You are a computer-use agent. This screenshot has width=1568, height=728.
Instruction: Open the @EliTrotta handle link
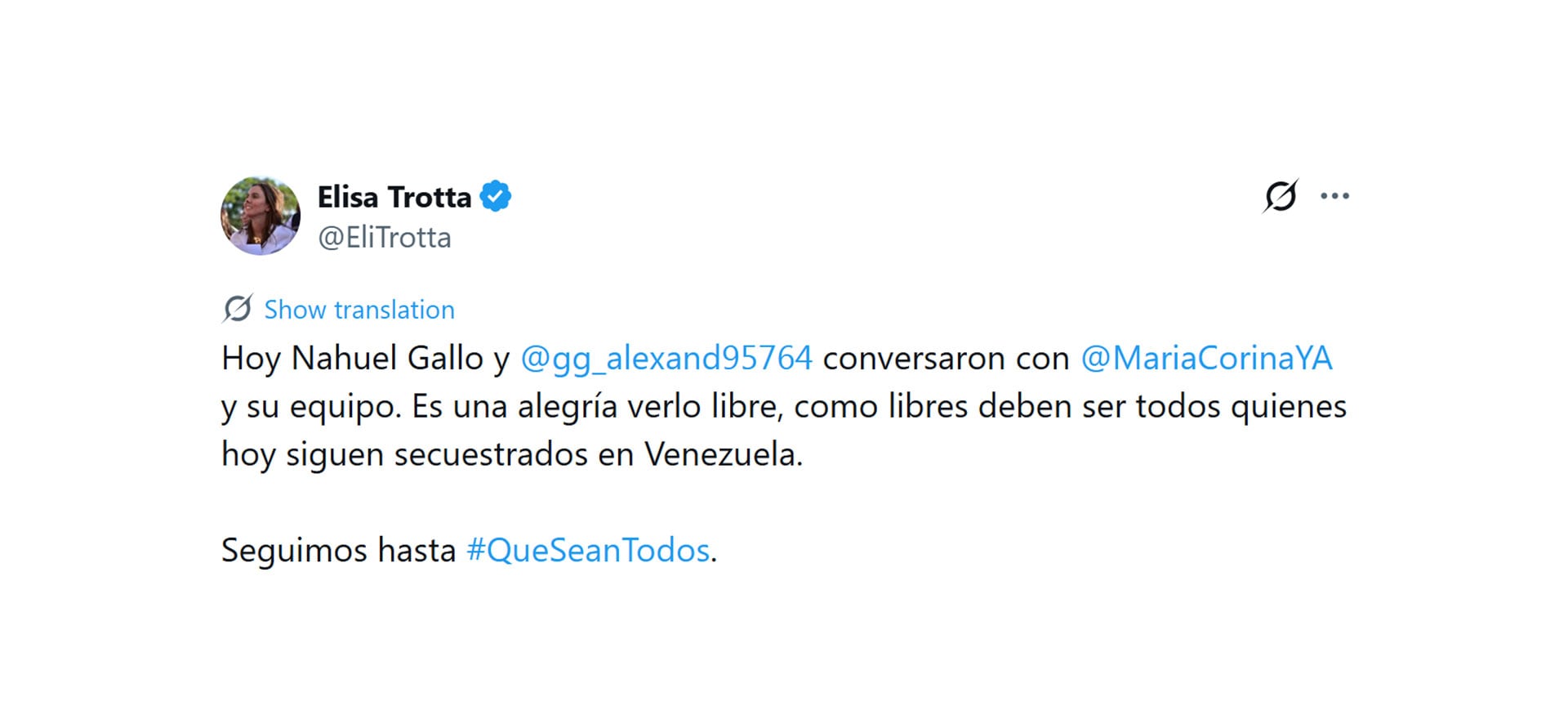(385, 238)
